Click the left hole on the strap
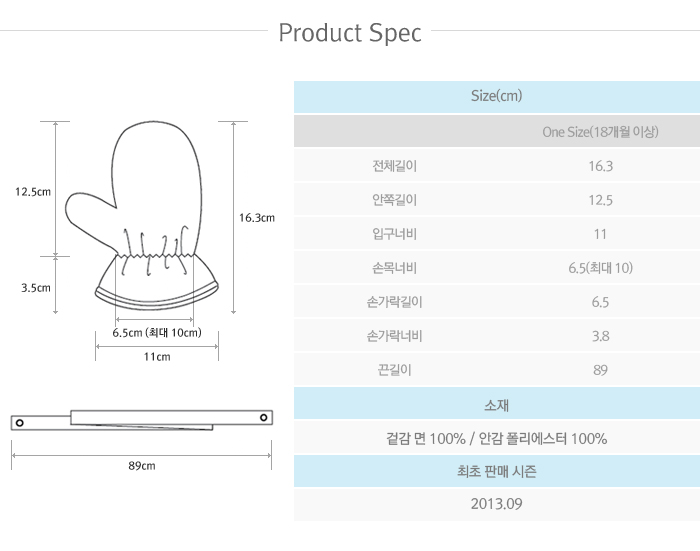The image size is (700, 551). click(x=20, y=422)
